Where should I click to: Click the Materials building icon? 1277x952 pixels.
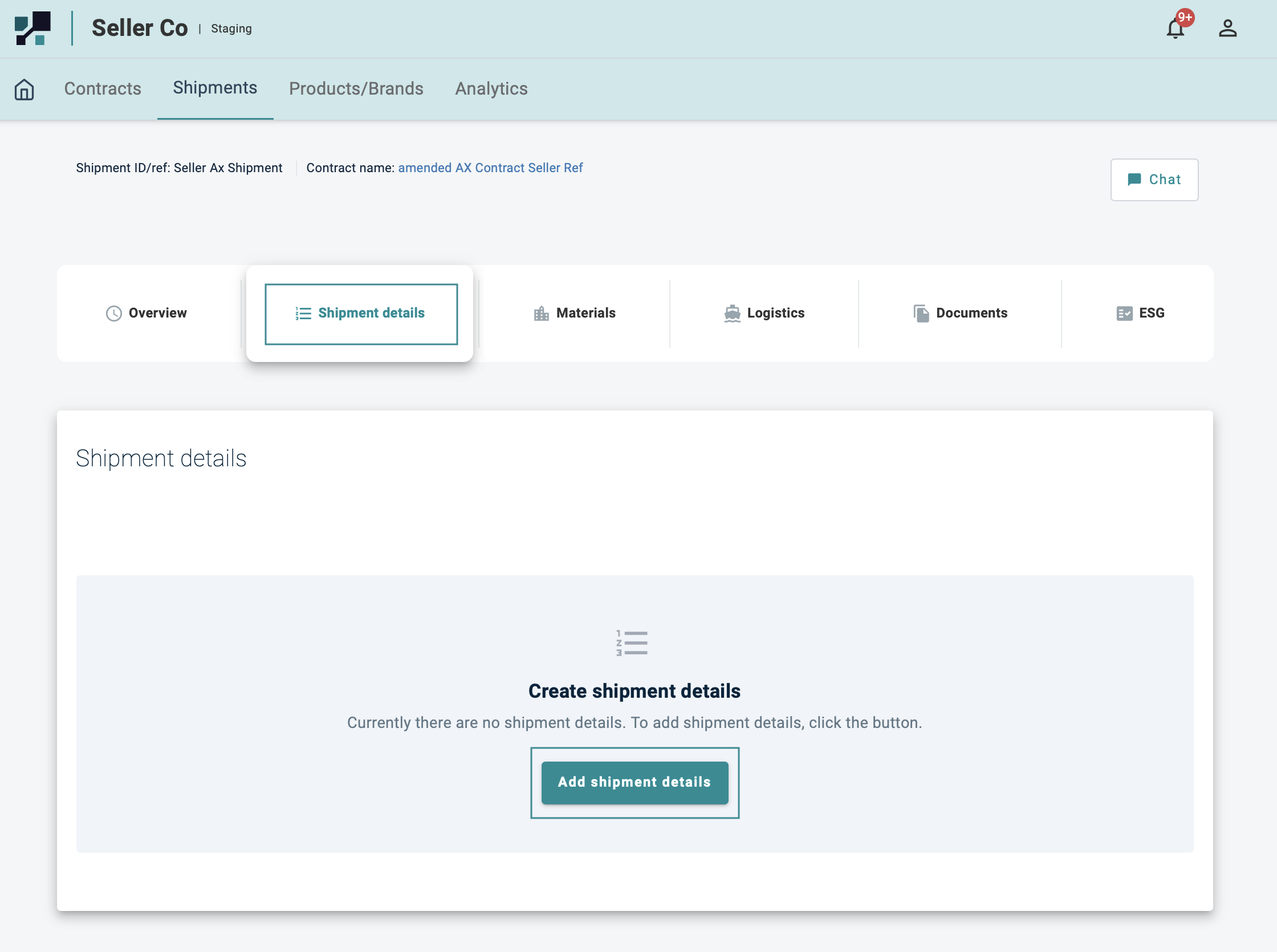tap(541, 313)
